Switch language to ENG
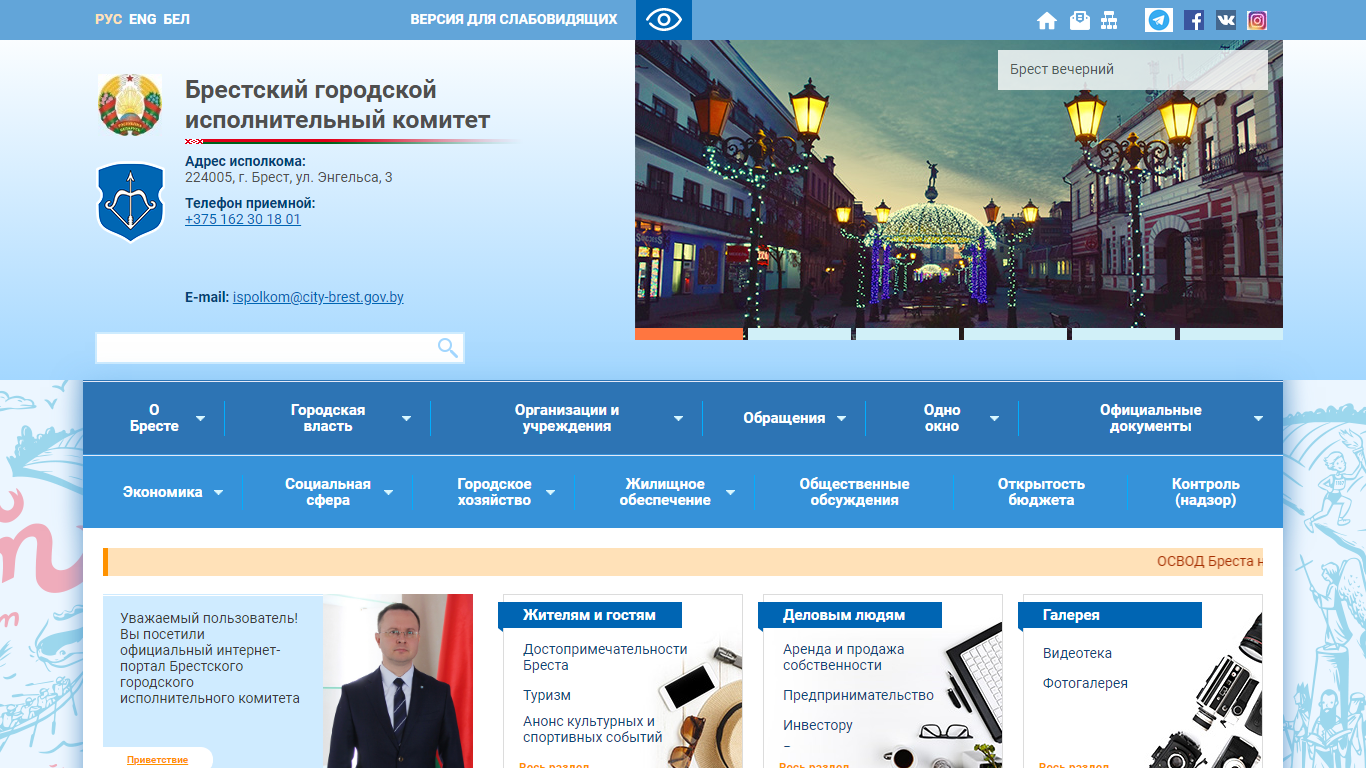The width and height of the screenshot is (1366, 768). click(143, 19)
